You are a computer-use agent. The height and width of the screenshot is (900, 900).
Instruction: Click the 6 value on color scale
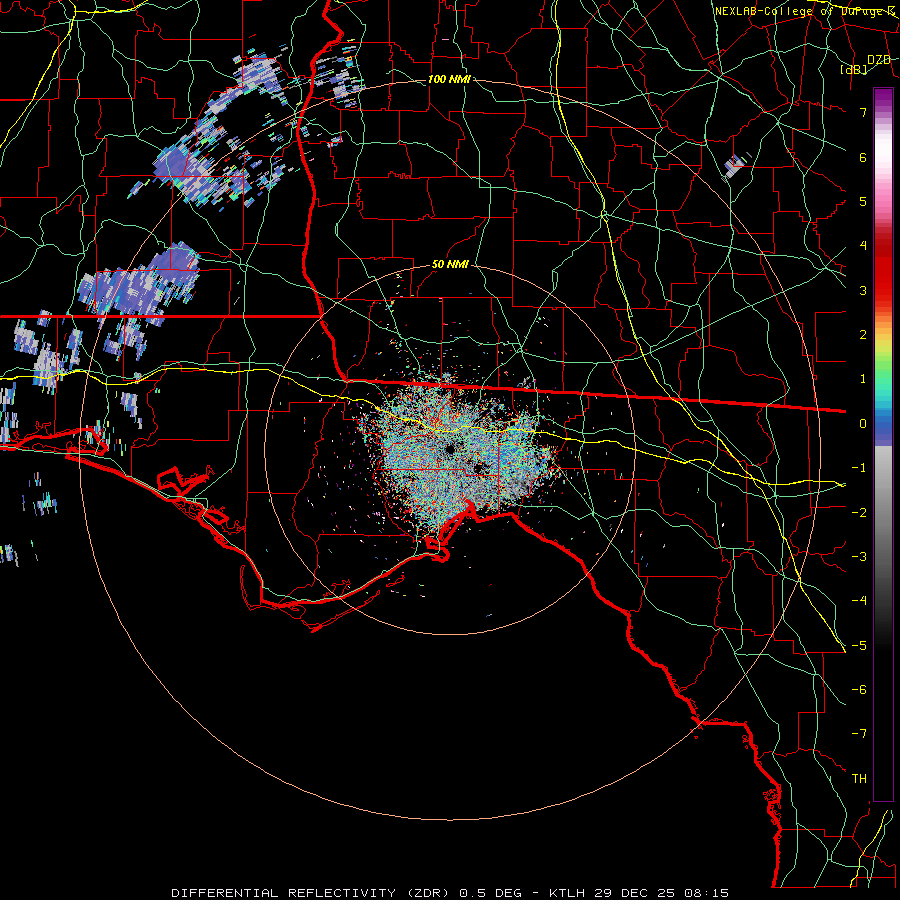tap(863, 157)
